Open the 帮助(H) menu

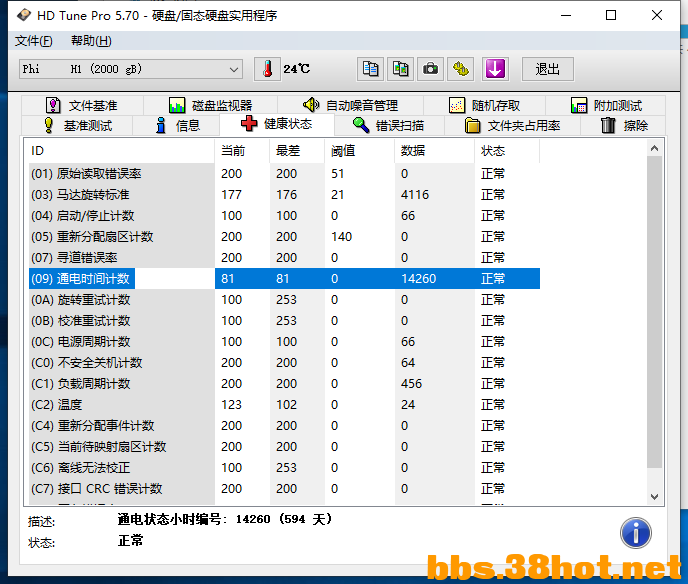click(x=91, y=41)
